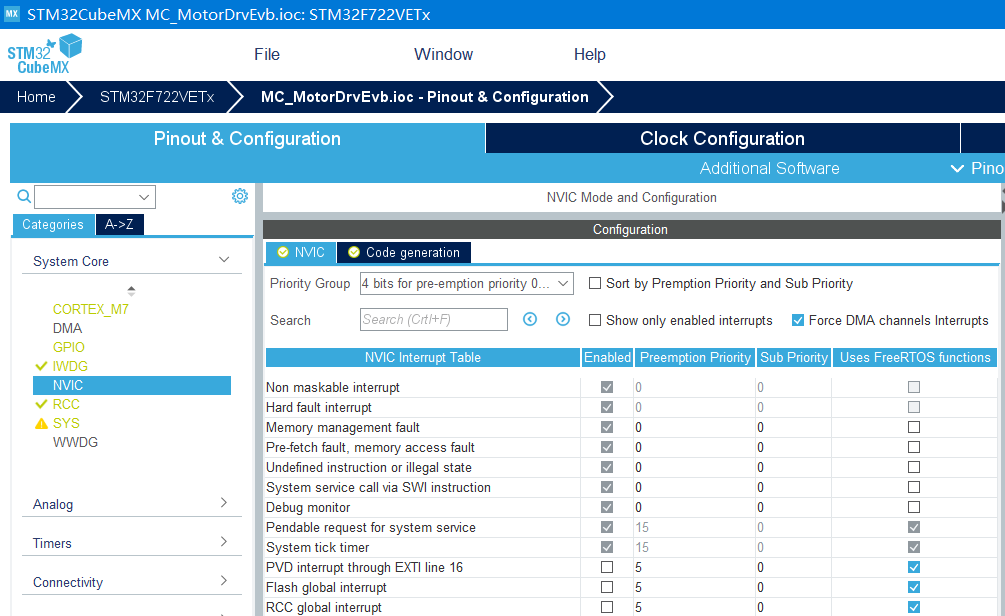Select WWDG in System Core

[x=75, y=442]
